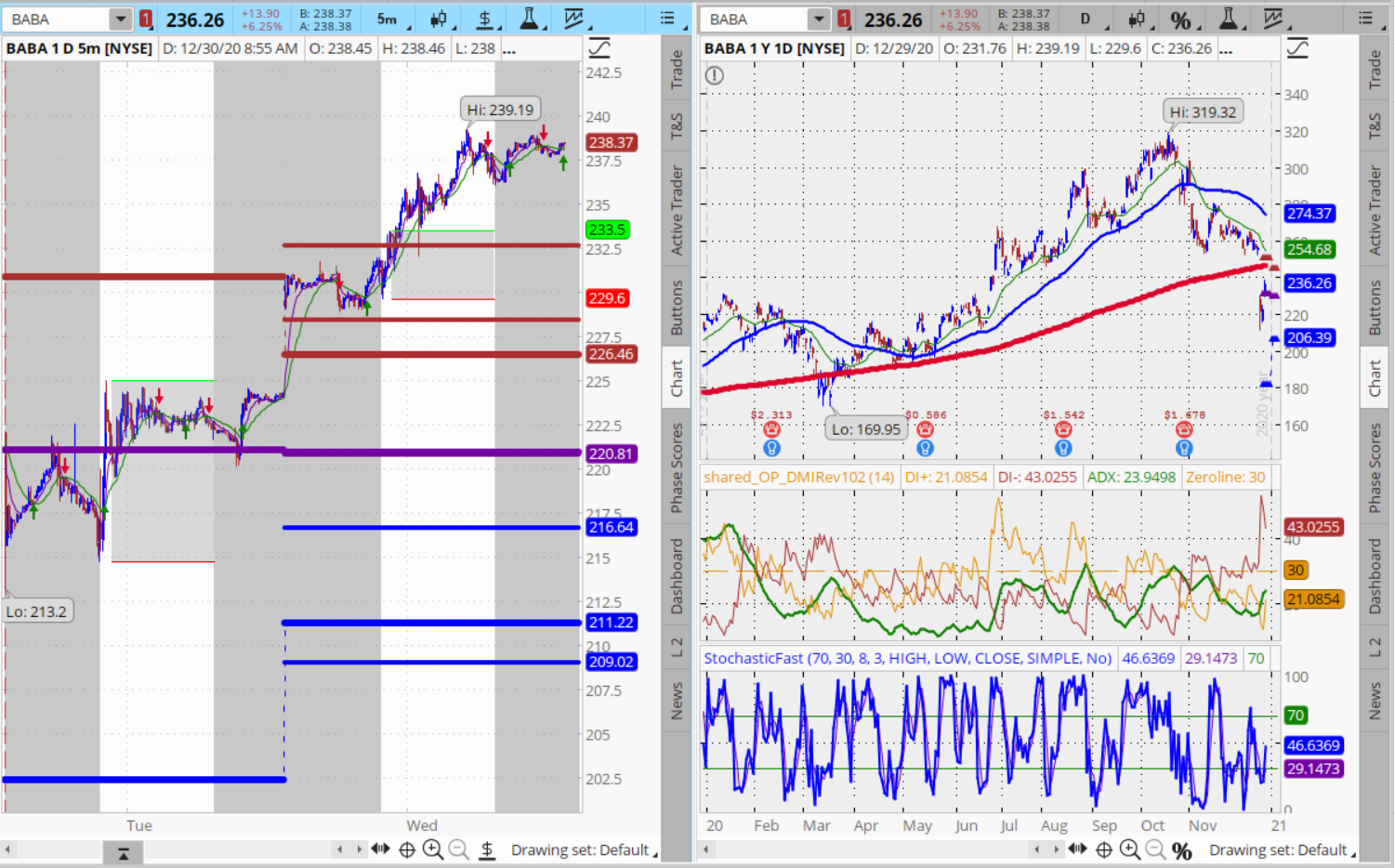Image resolution: width=1395 pixels, height=868 pixels.
Task: Open drawings tool icon in right chart toolbar
Action: (1273, 19)
